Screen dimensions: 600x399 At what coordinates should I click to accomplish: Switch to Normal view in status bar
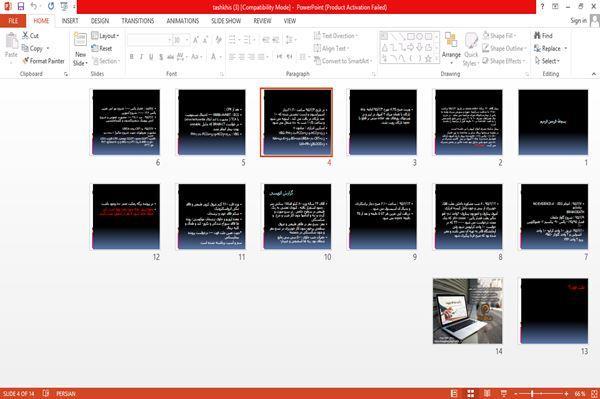click(x=454, y=393)
